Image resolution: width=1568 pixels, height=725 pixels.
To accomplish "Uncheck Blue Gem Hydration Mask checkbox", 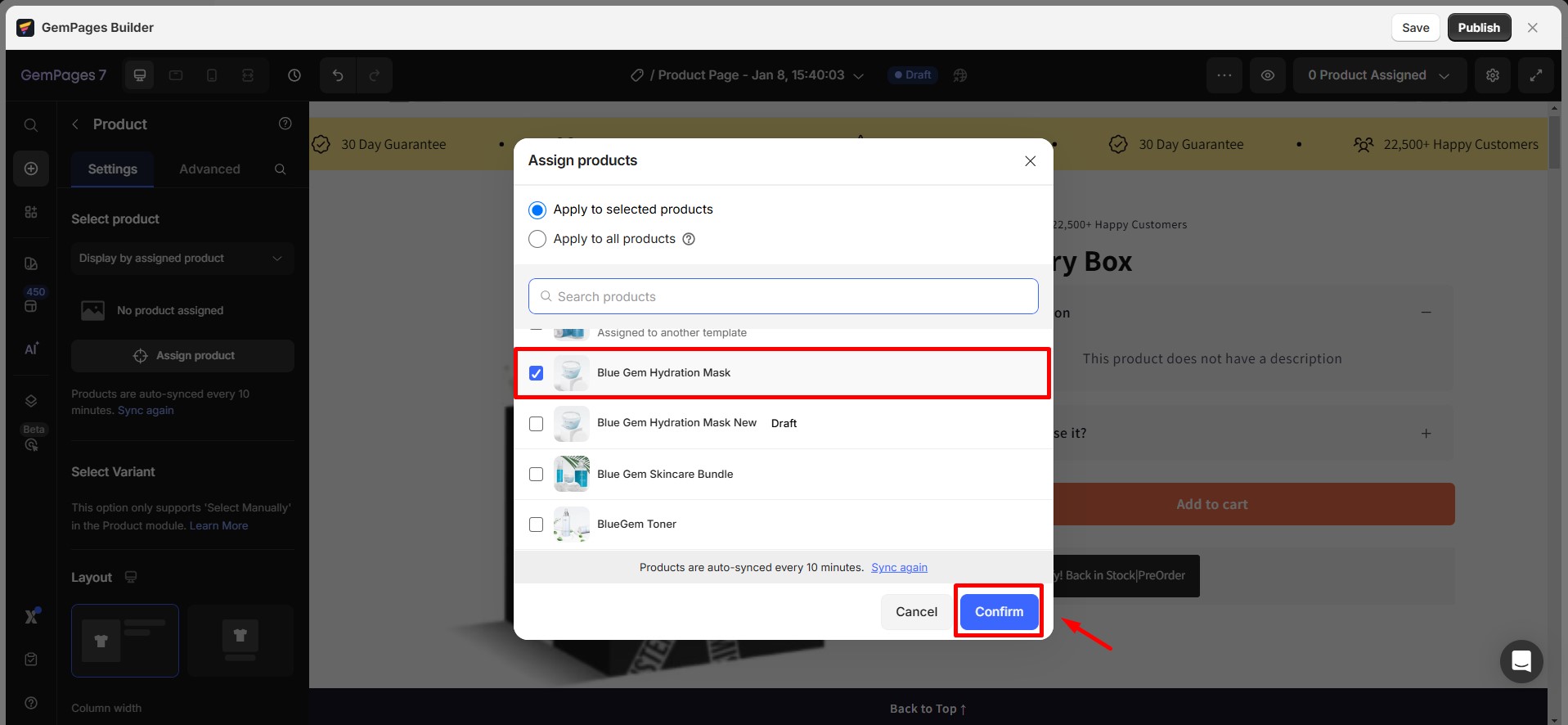I will (x=537, y=373).
